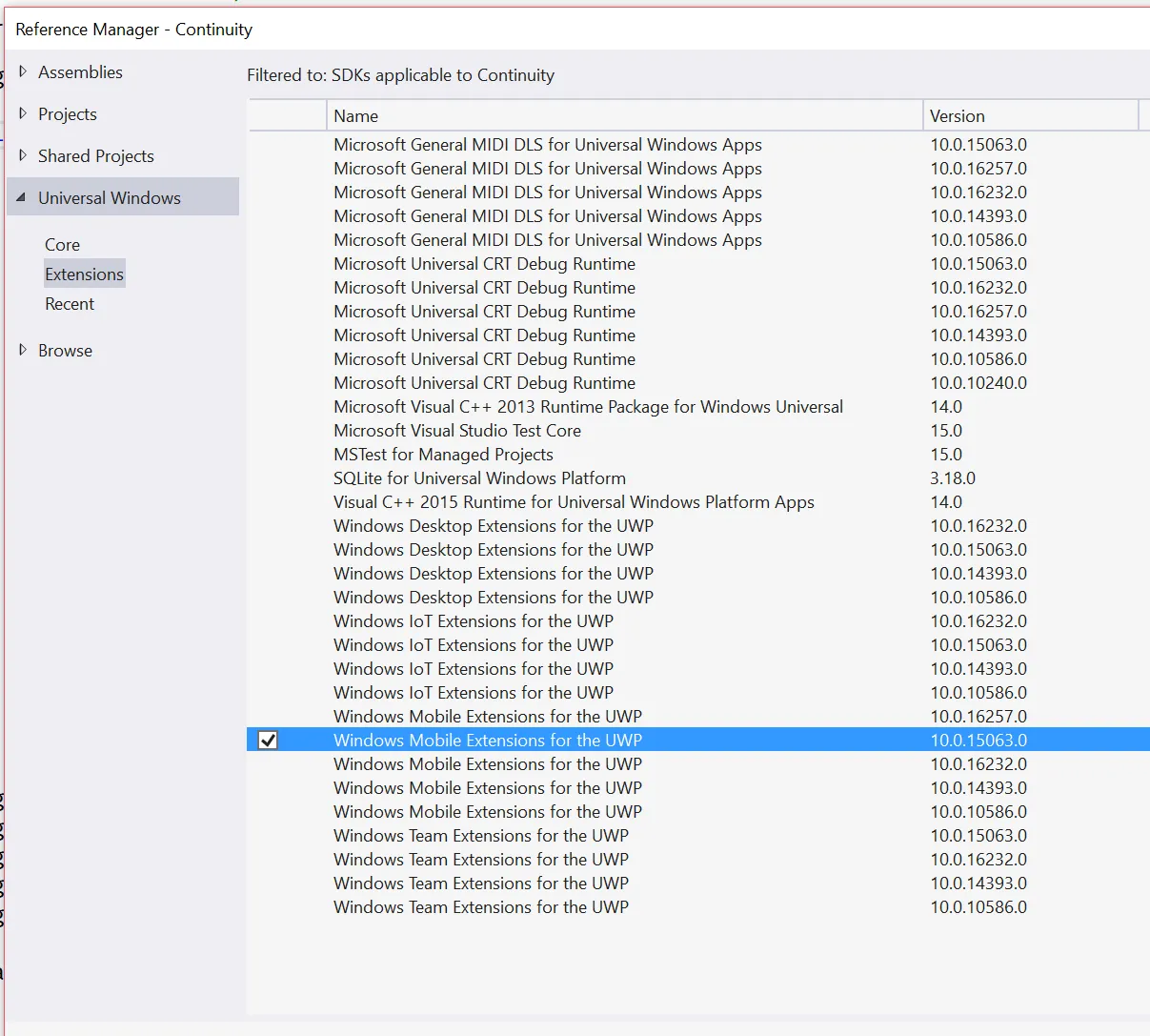Select the Browse category
The width and height of the screenshot is (1150, 1036).
[x=65, y=351]
